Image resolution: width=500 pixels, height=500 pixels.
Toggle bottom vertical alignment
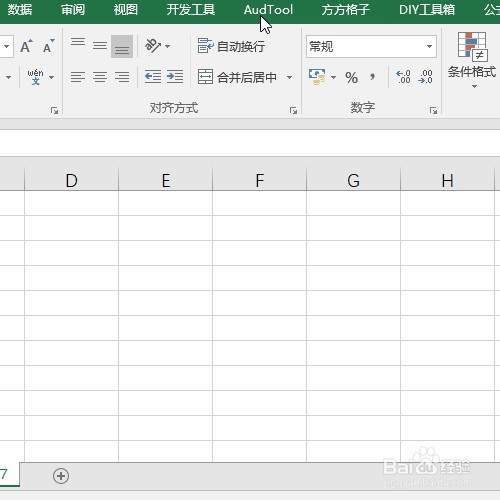pyautogui.click(x=122, y=46)
